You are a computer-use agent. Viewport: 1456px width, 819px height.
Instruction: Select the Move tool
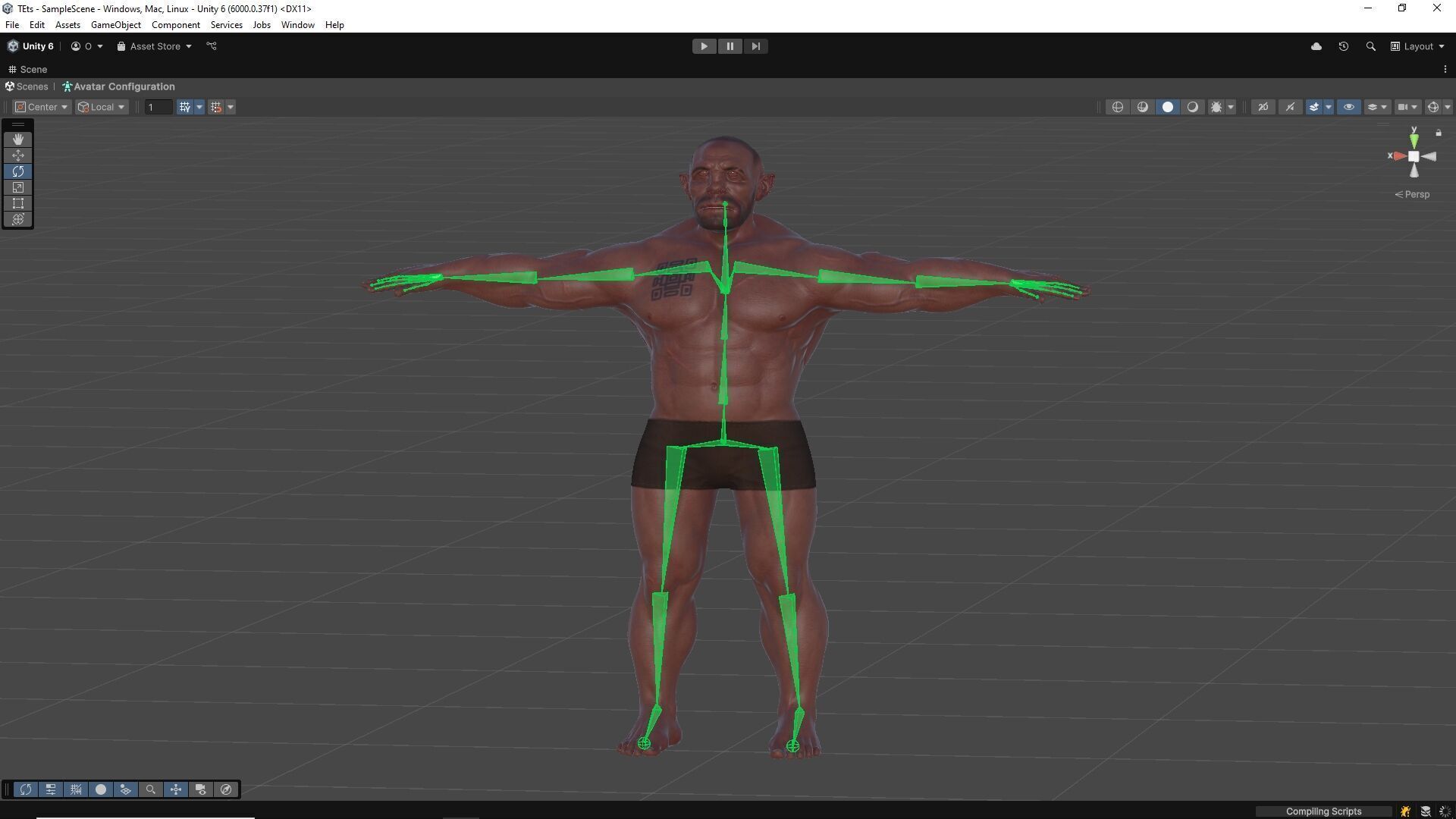pos(18,155)
